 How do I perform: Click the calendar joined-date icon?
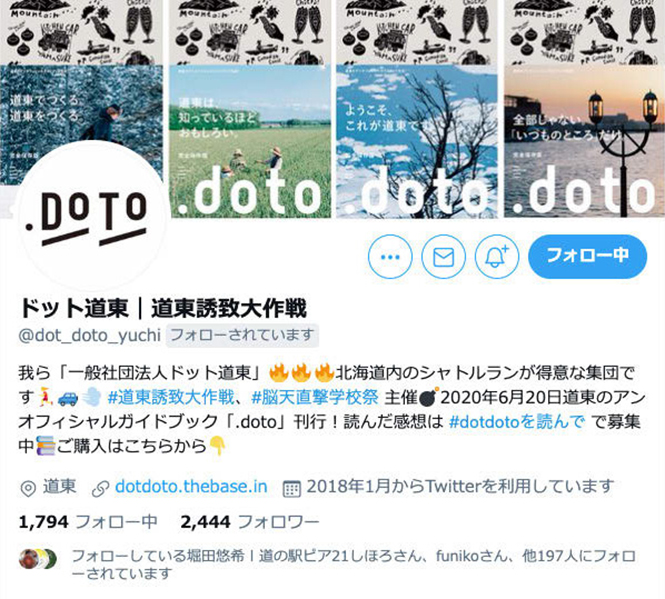click(x=292, y=489)
